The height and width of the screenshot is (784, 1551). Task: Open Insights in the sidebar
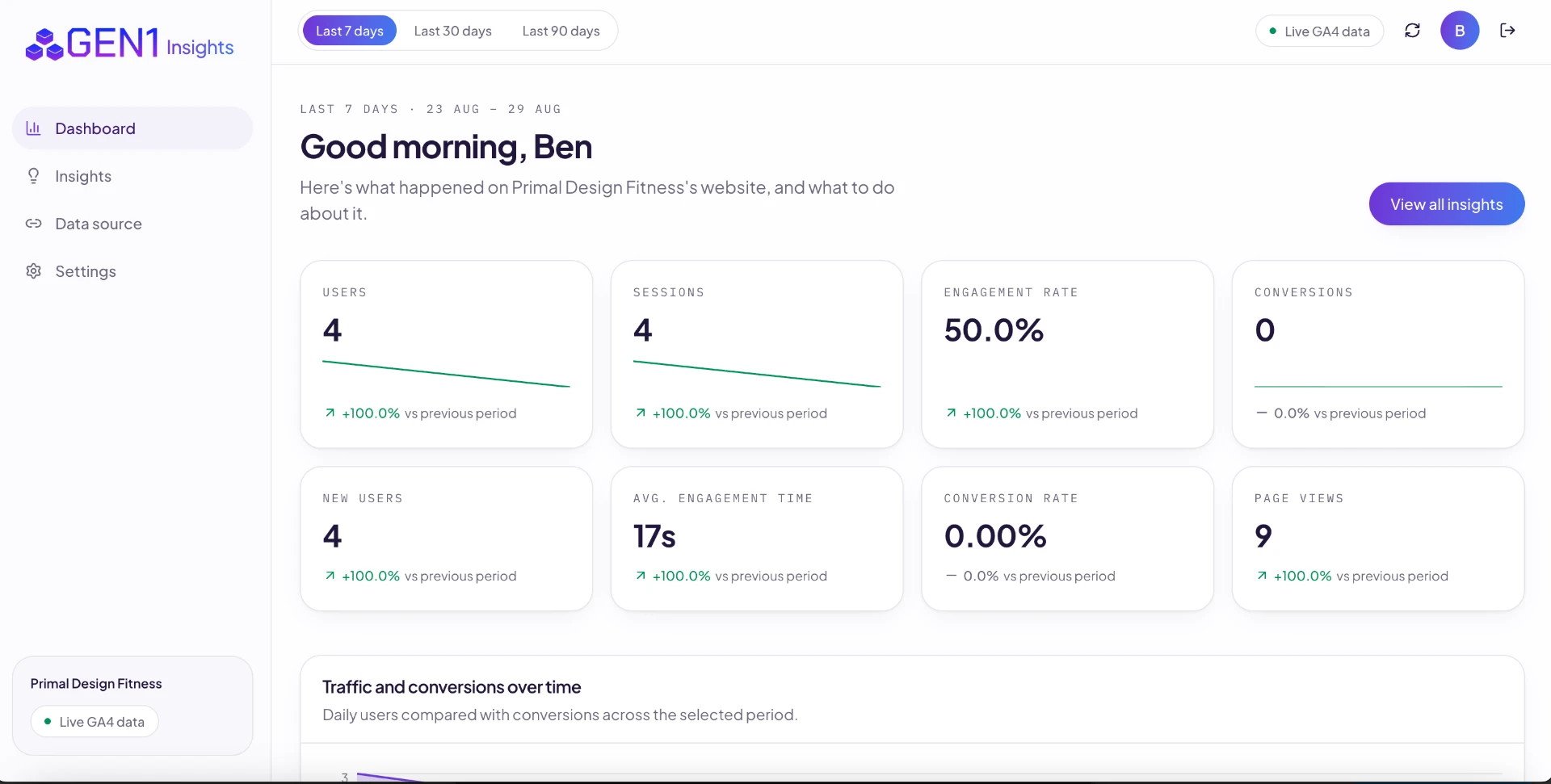[132, 176]
